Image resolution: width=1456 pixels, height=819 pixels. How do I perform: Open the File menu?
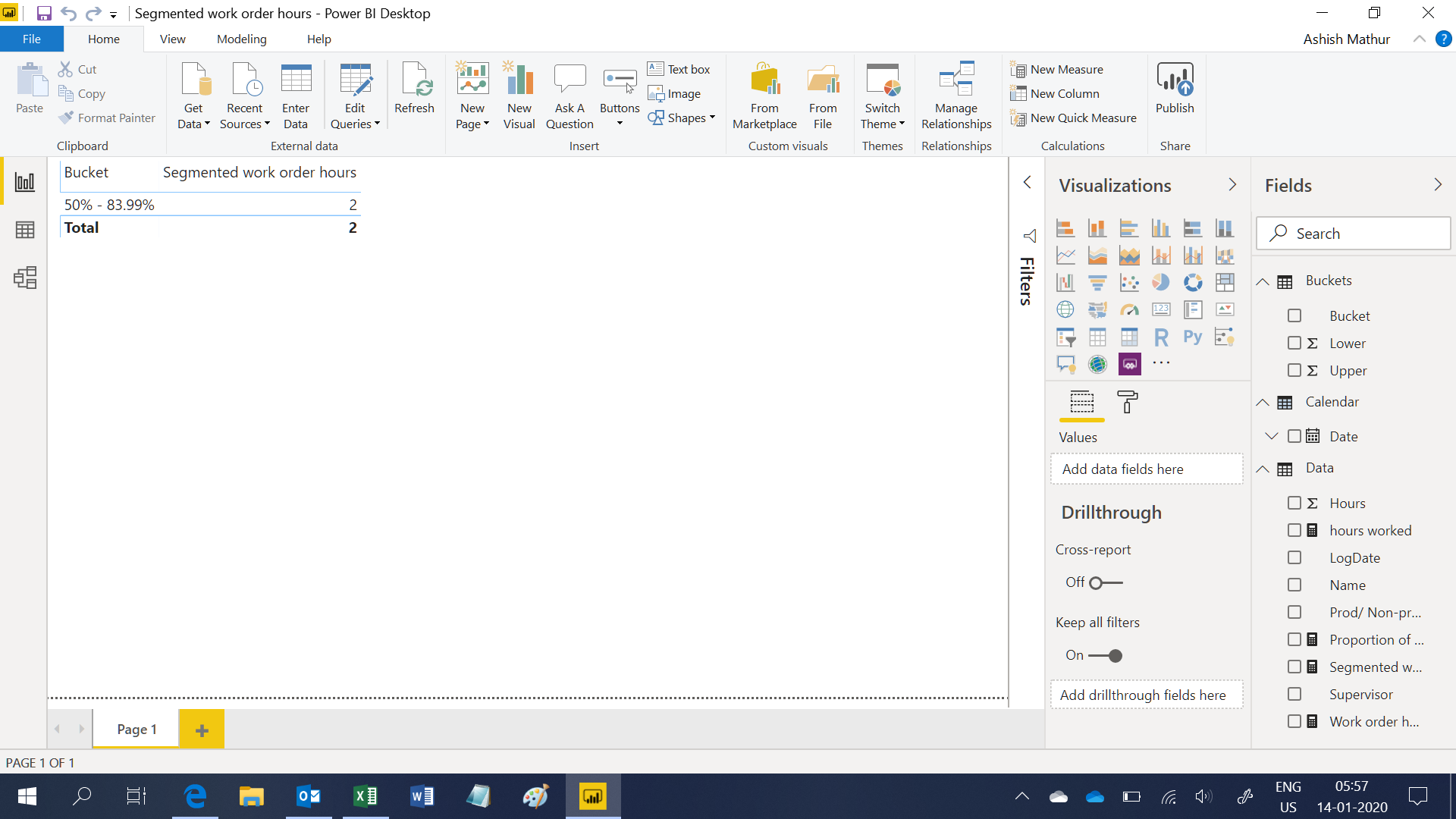[x=32, y=39]
